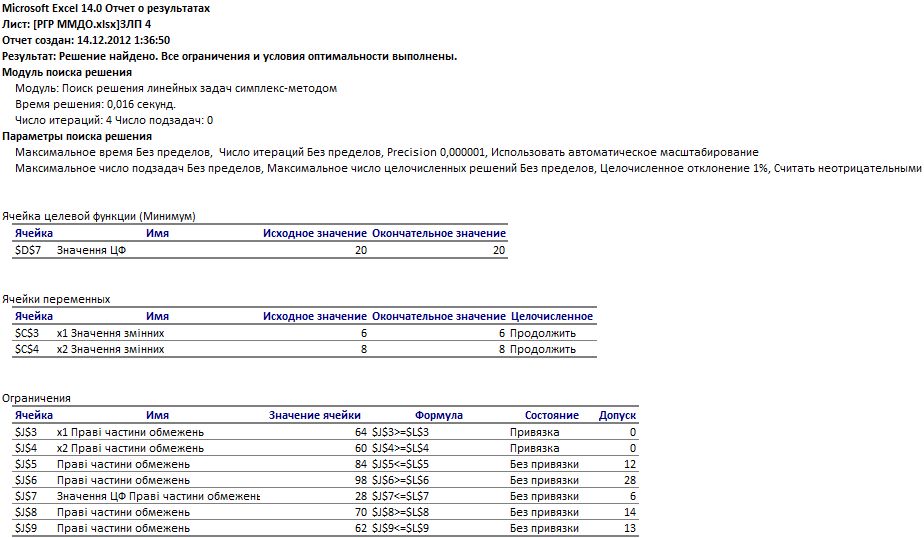Click formula '$J$6>=$L$6'
The height and width of the screenshot is (538, 924).
coord(401,480)
